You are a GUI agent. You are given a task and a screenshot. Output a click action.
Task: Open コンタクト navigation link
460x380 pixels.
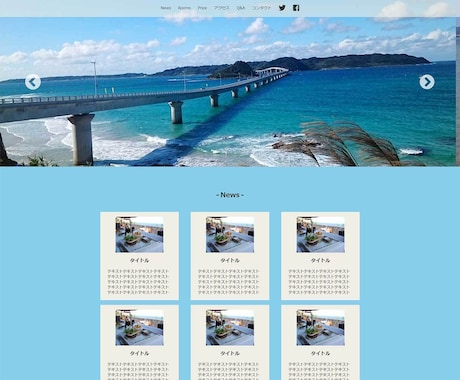262,8
